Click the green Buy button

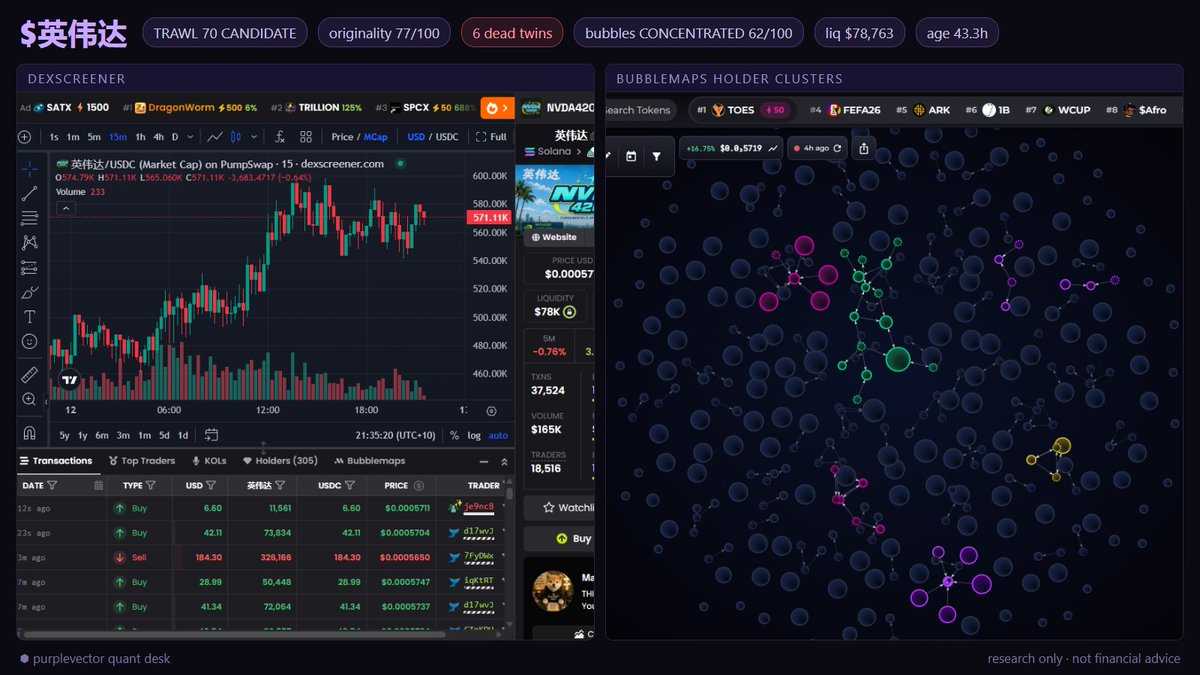click(560, 538)
